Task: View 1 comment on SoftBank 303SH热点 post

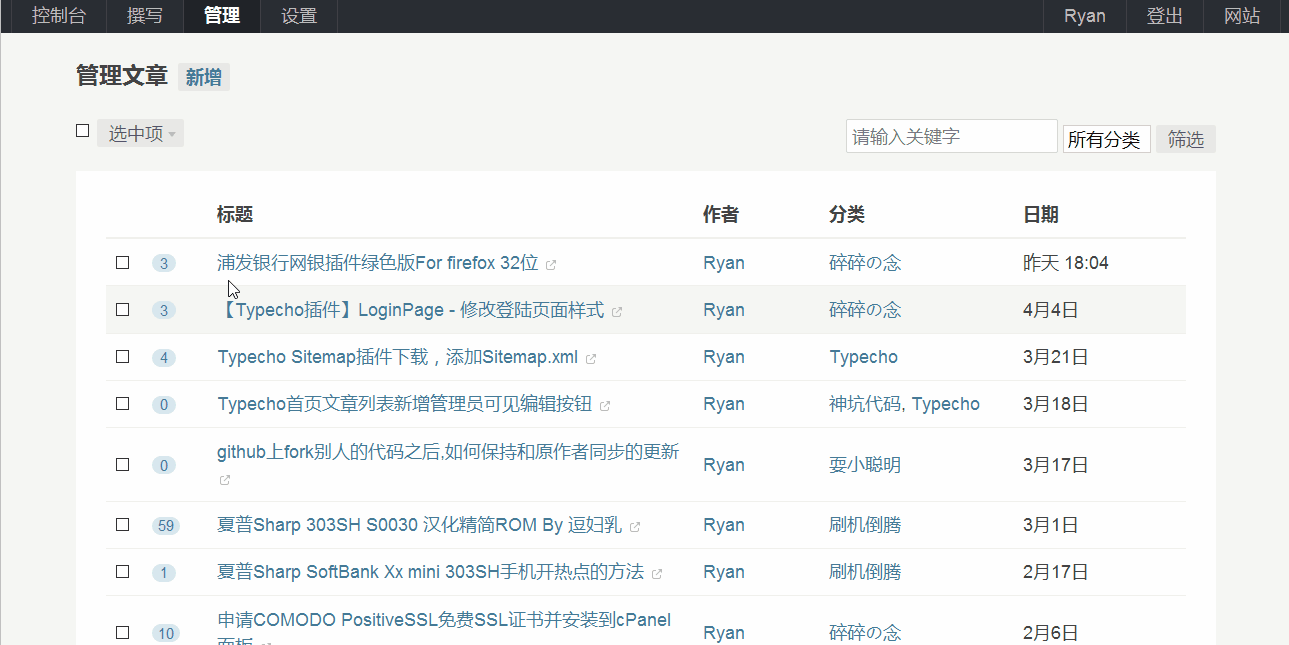Action: (x=164, y=573)
